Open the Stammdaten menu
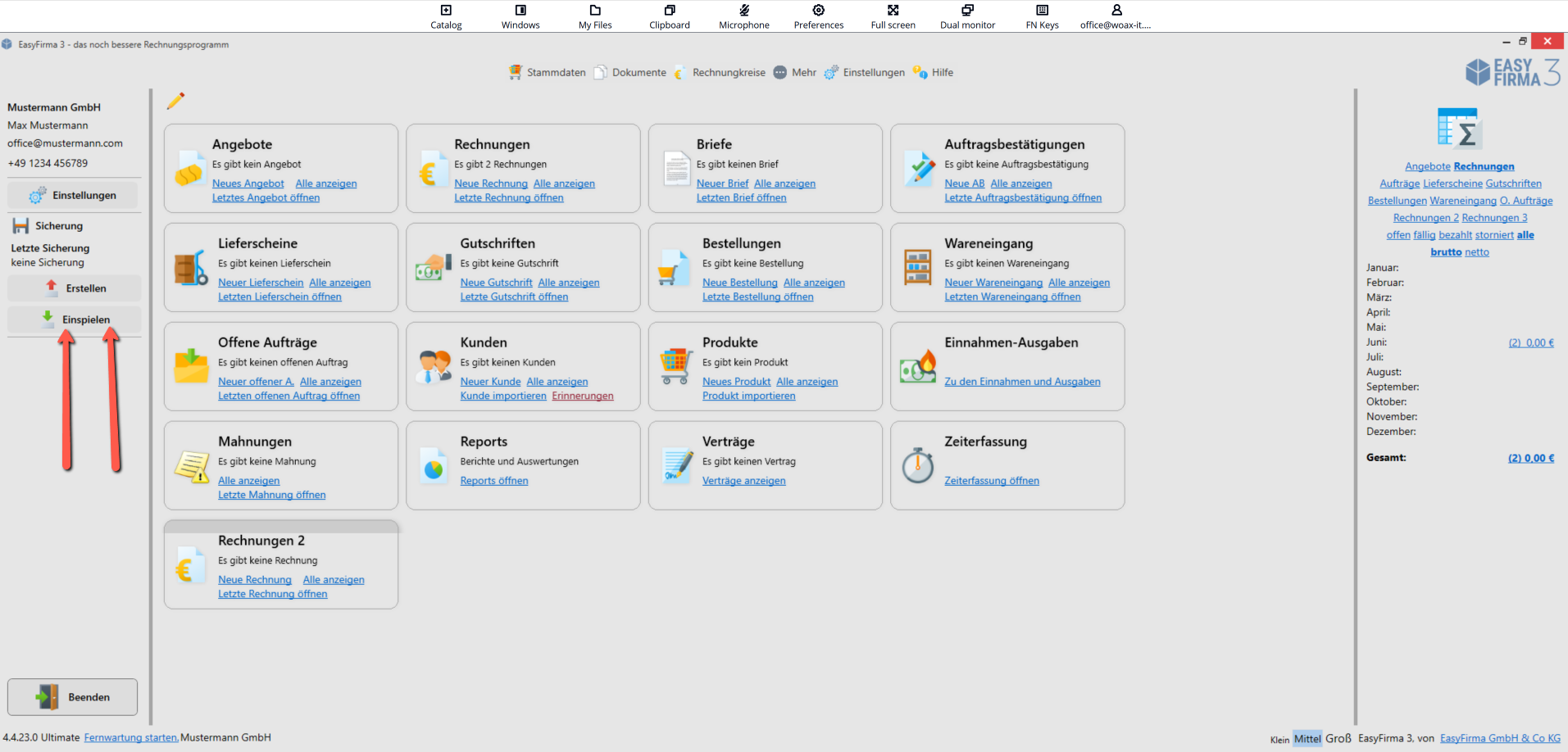1568x752 pixels. click(547, 73)
